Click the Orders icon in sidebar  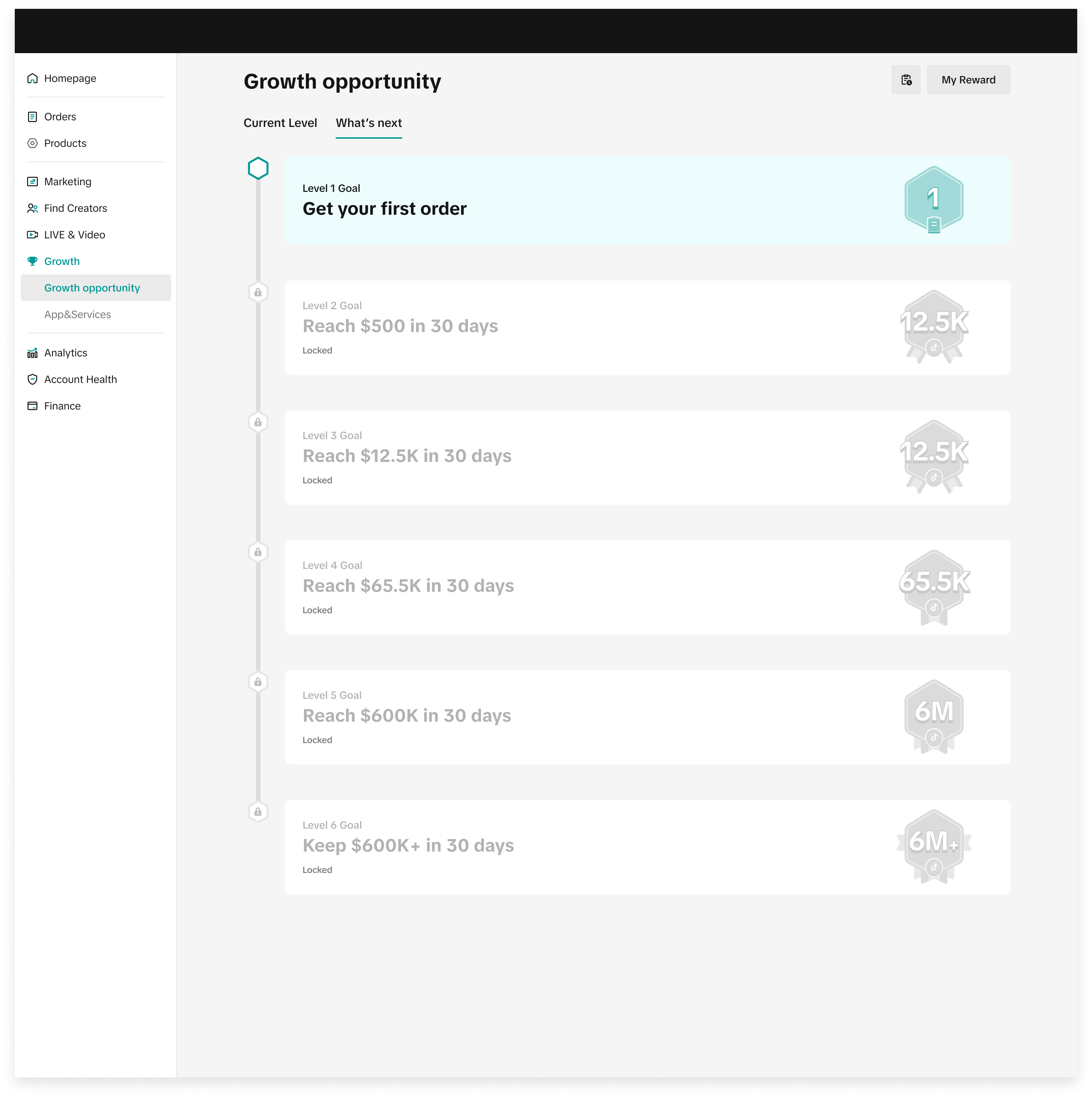[32, 117]
